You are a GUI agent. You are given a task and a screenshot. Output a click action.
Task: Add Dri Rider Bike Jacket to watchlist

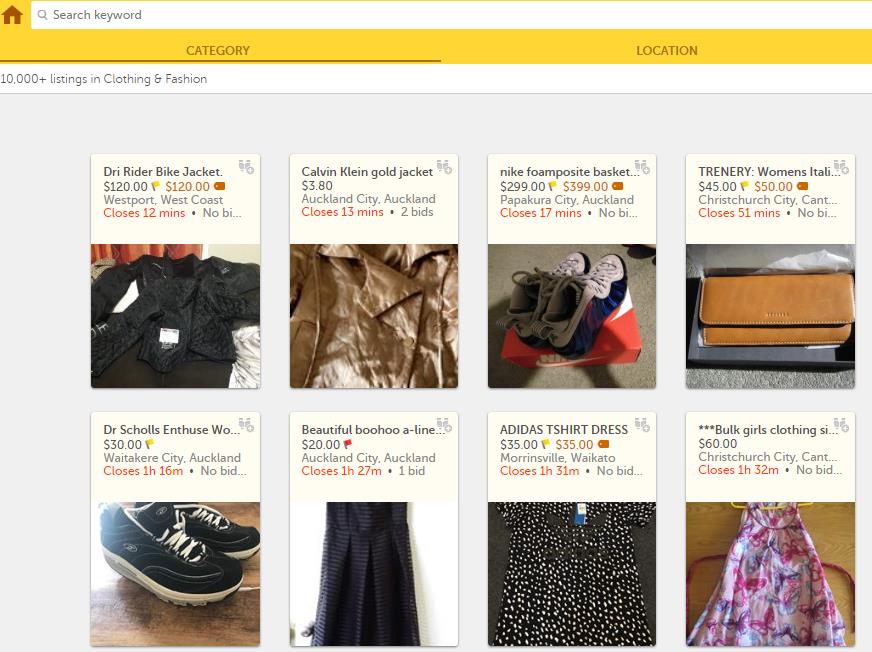pos(246,167)
